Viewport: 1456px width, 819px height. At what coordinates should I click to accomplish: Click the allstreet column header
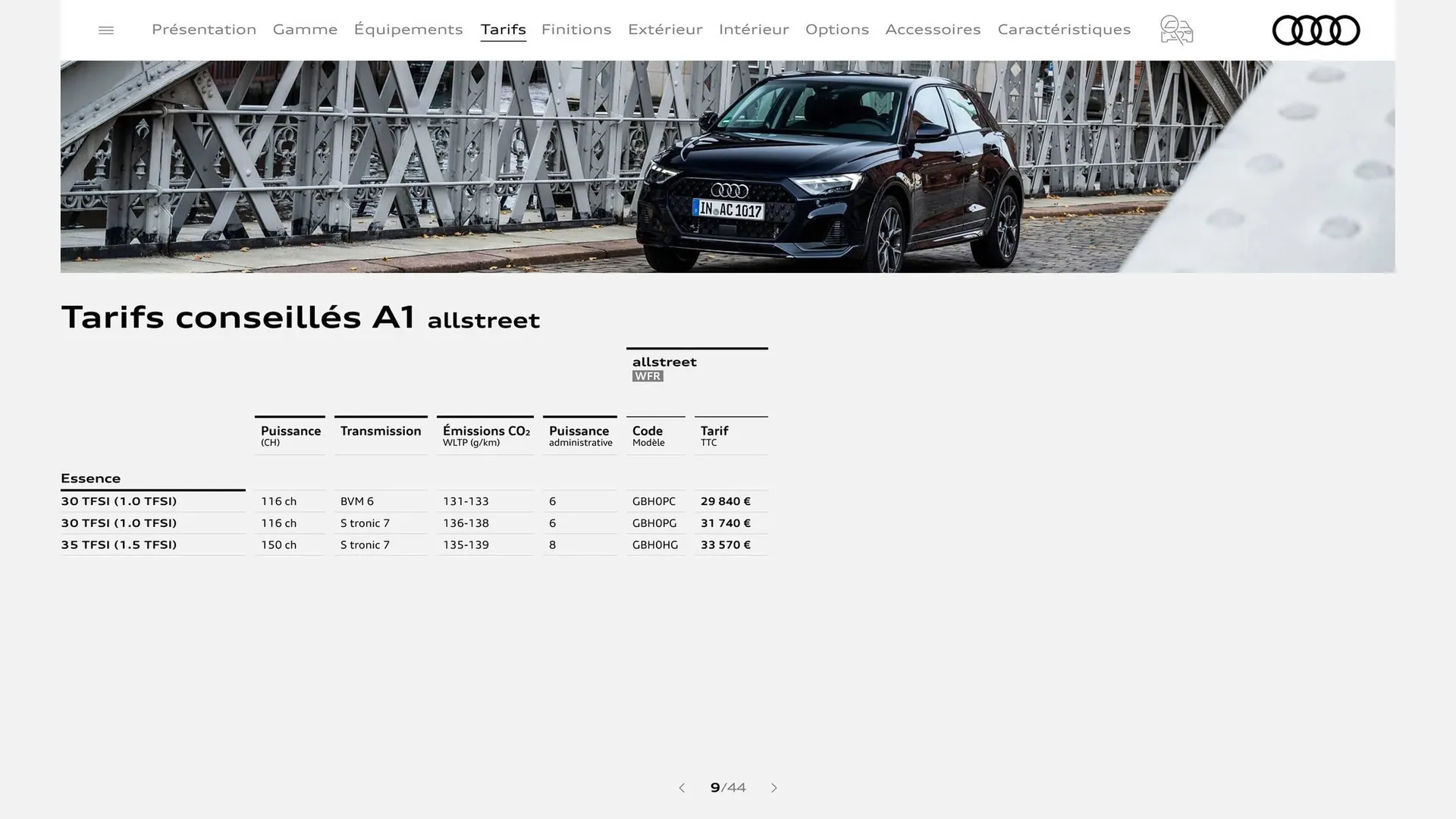point(664,362)
